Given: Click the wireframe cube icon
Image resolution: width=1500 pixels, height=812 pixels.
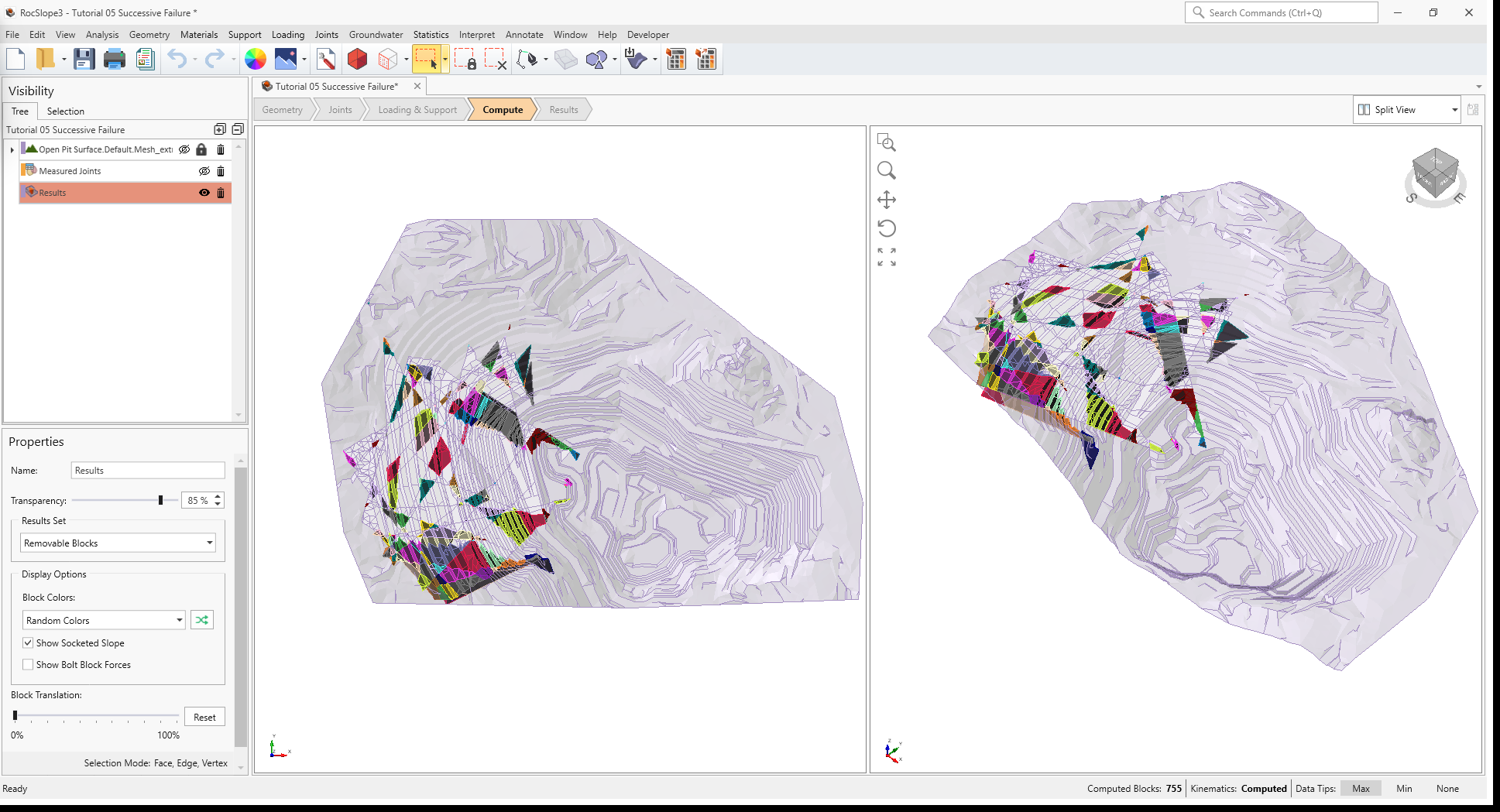Looking at the screenshot, I should tap(388, 59).
